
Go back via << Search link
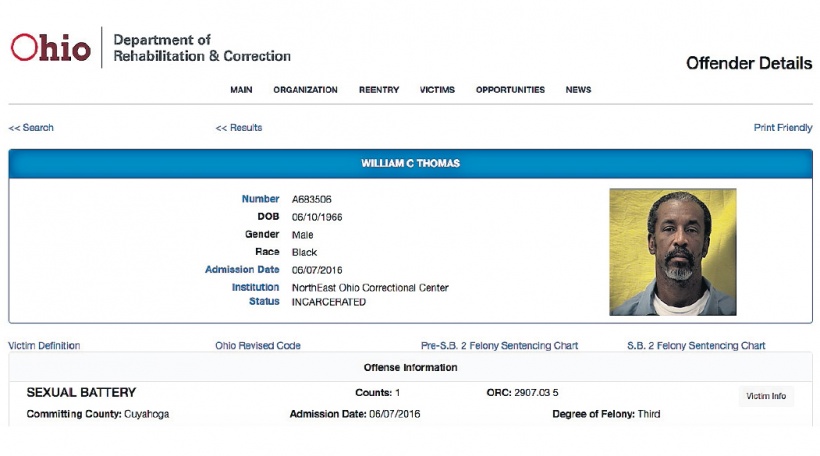[31, 128]
